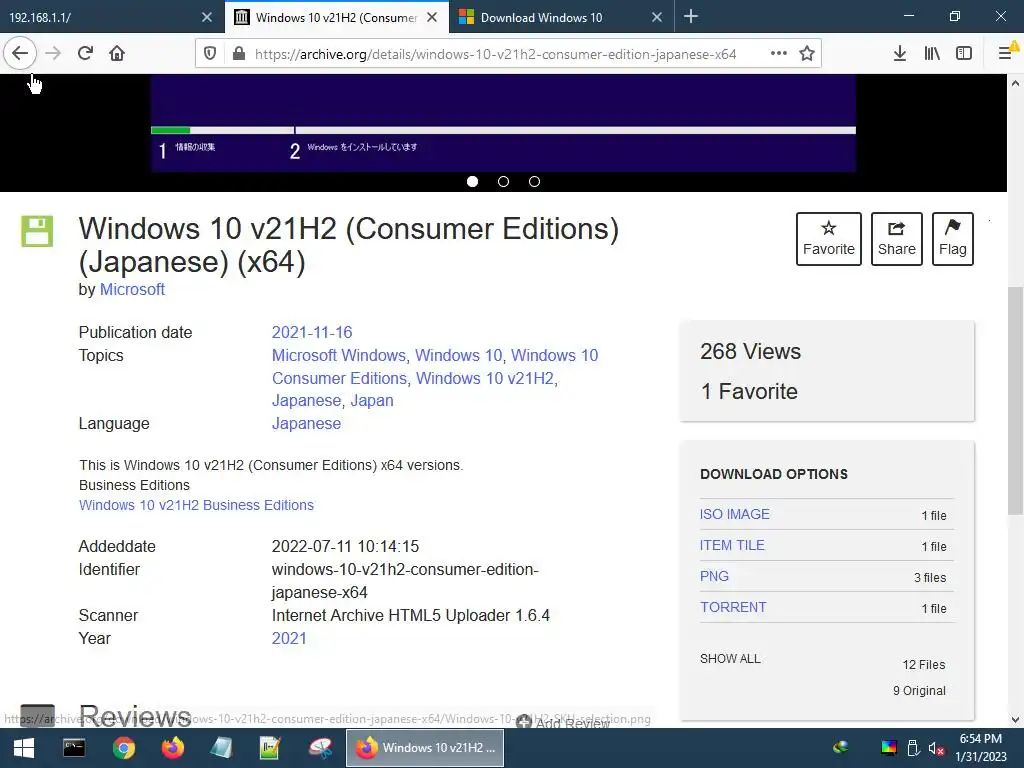Viewport: 1024px width, 768px height.
Task: Open Command Prompt from the taskbar
Action: [74, 748]
